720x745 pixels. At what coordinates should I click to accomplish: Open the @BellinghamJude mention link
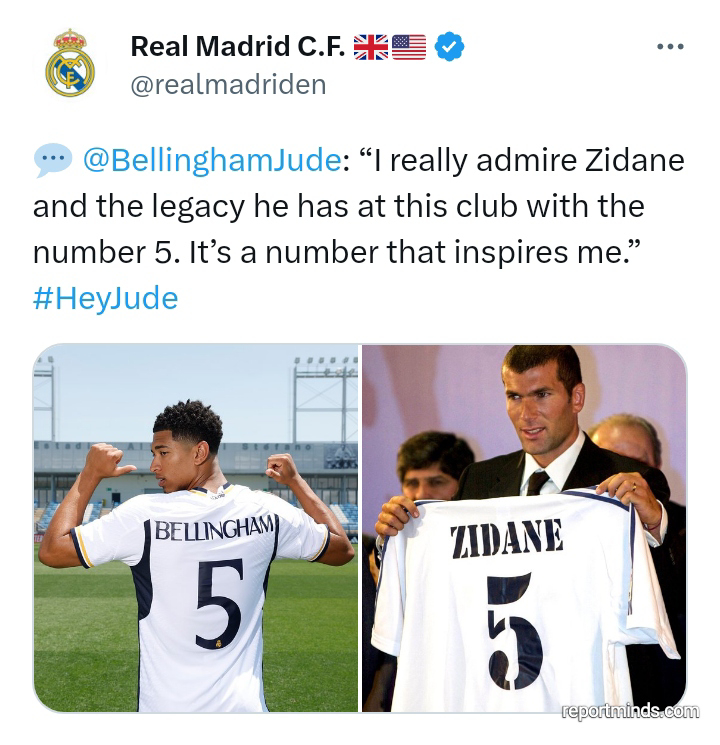point(212,160)
